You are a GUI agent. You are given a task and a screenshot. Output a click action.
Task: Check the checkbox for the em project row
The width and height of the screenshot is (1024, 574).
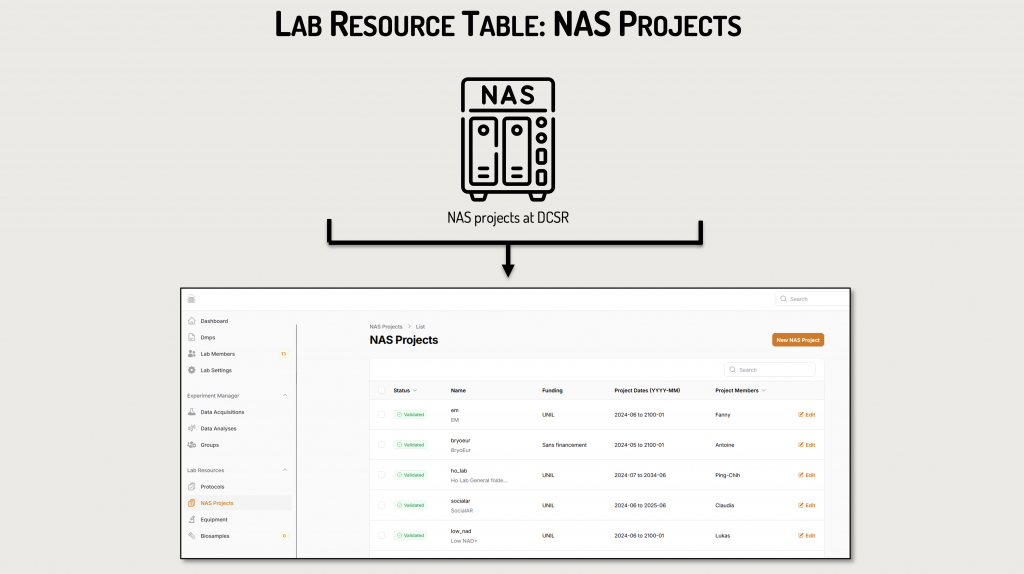[381, 414]
